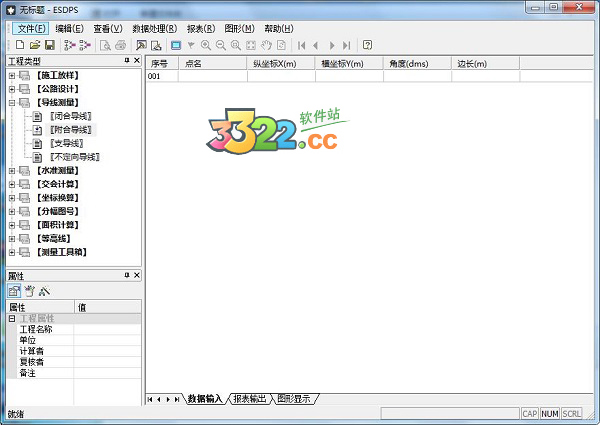
Task: Click the pencil-drawing toolbar icon
Action: [156, 45]
